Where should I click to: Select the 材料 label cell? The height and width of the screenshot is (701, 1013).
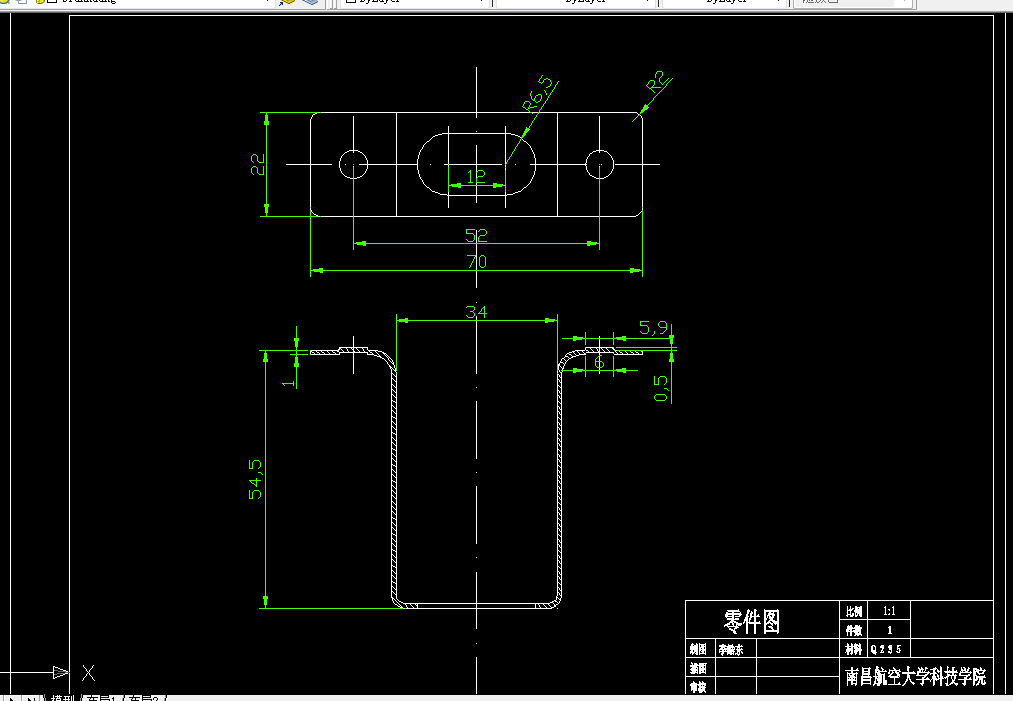(854, 649)
